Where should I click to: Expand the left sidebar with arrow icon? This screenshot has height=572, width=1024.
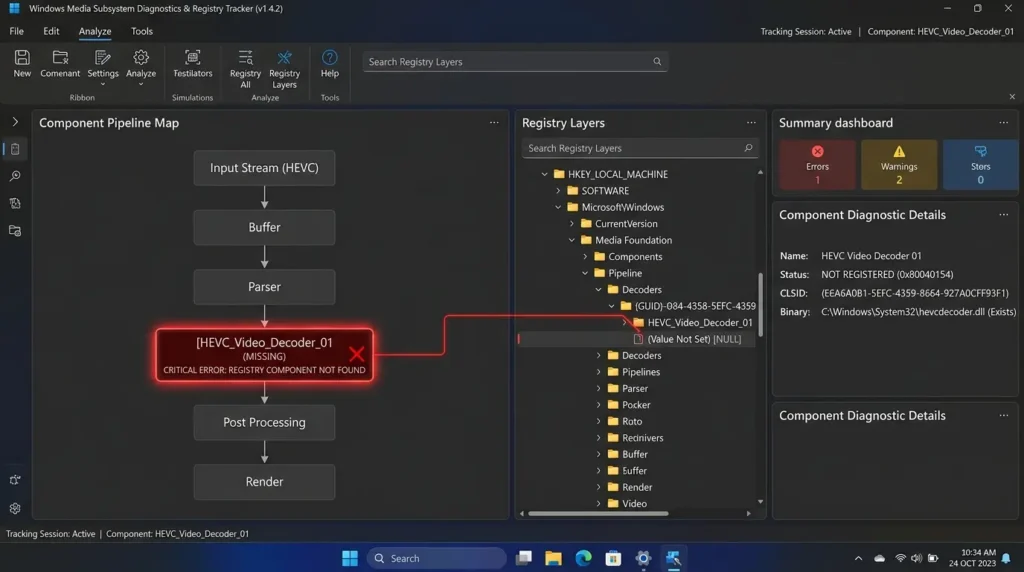tap(15, 122)
